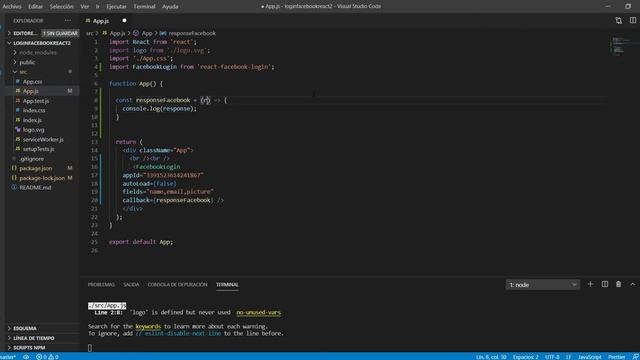Open logo.svg file

[x=33, y=130]
